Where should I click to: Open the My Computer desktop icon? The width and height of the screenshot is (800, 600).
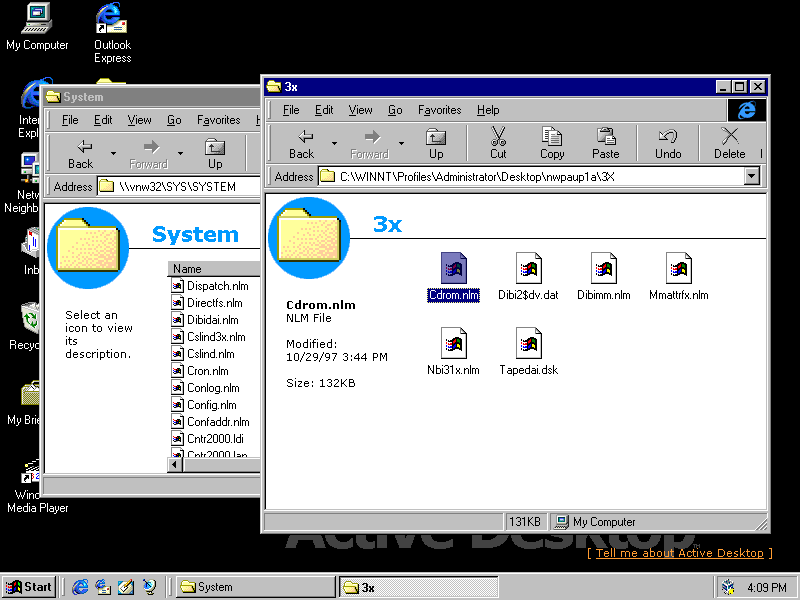coord(37,27)
